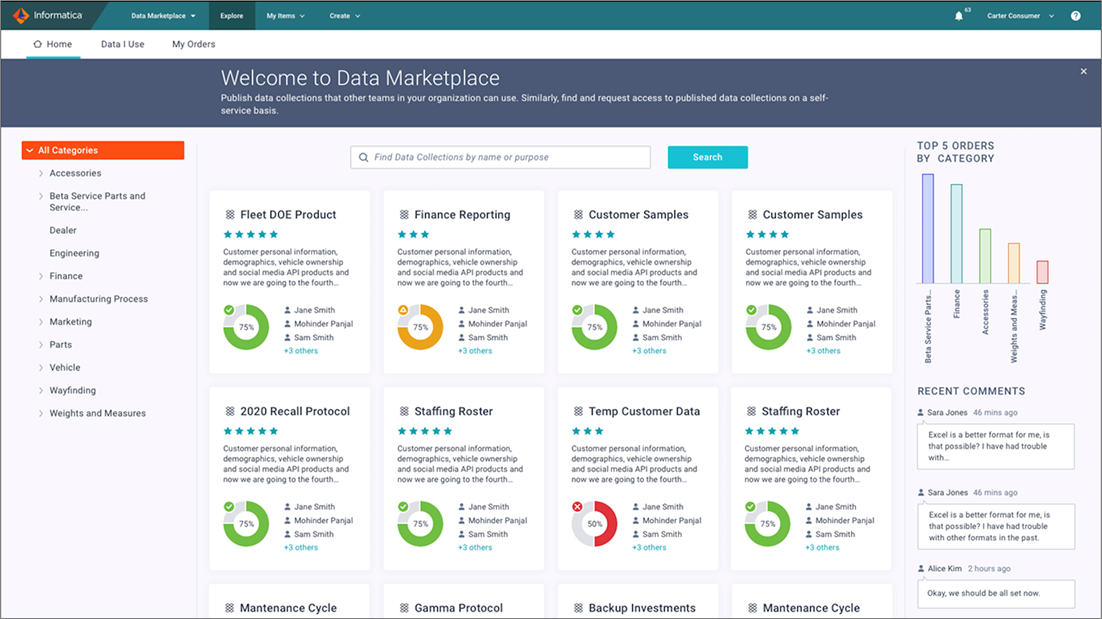The width and height of the screenshot is (1102, 619).
Task: Expand the Wayfinding category
Action: click(x=41, y=390)
